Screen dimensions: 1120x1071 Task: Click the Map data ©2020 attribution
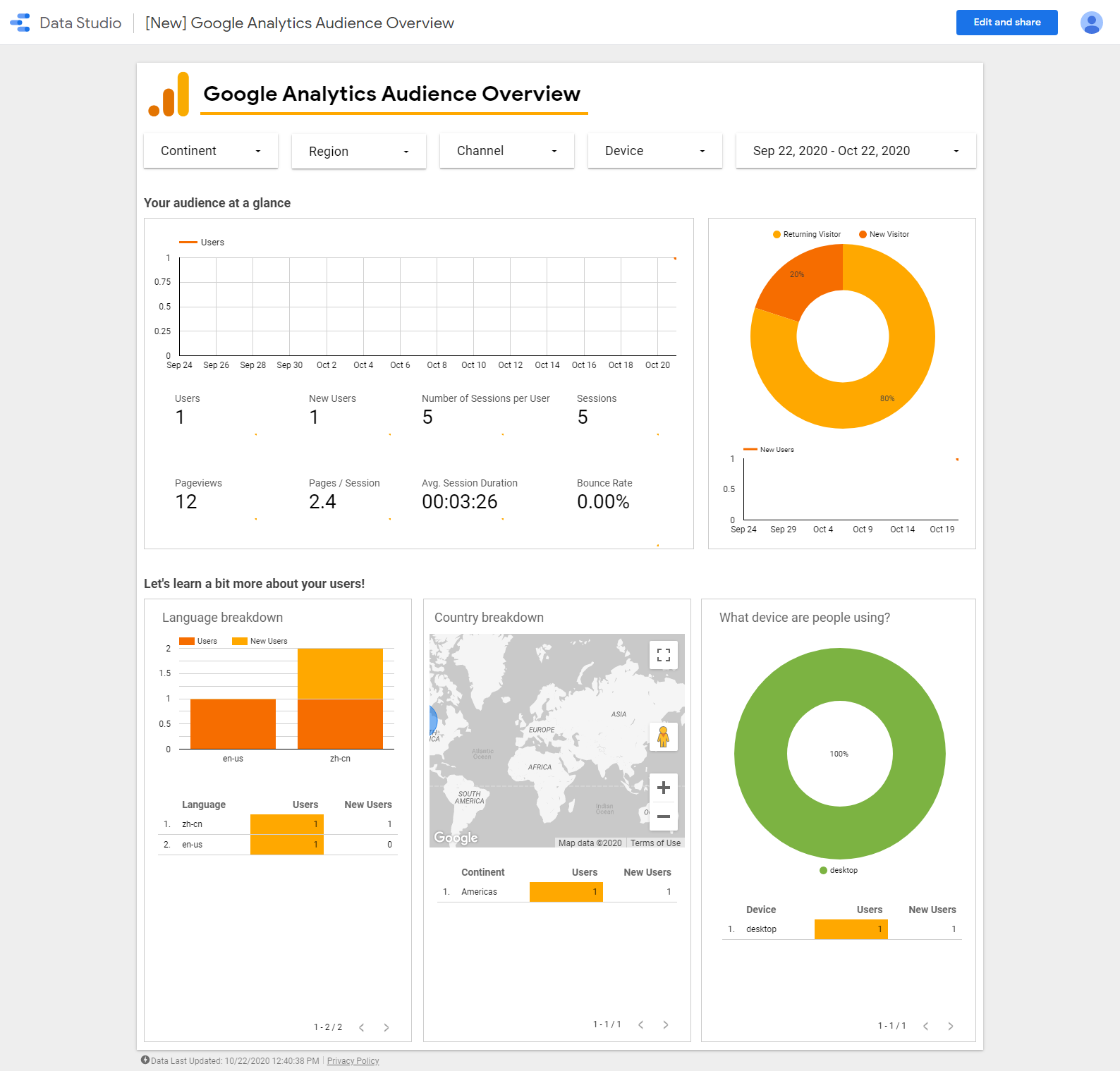(x=590, y=843)
